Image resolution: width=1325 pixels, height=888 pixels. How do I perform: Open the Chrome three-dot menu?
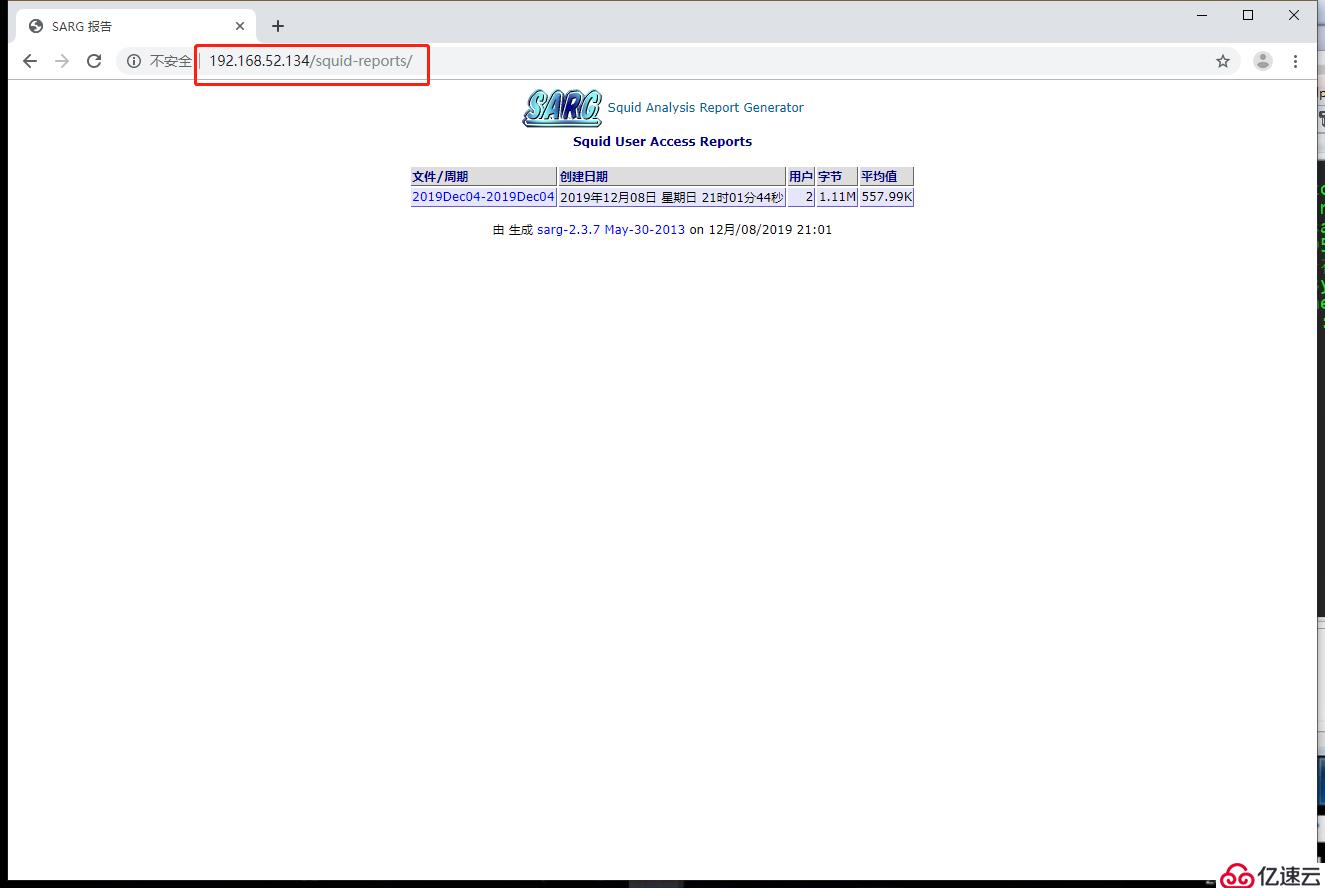coord(1295,61)
